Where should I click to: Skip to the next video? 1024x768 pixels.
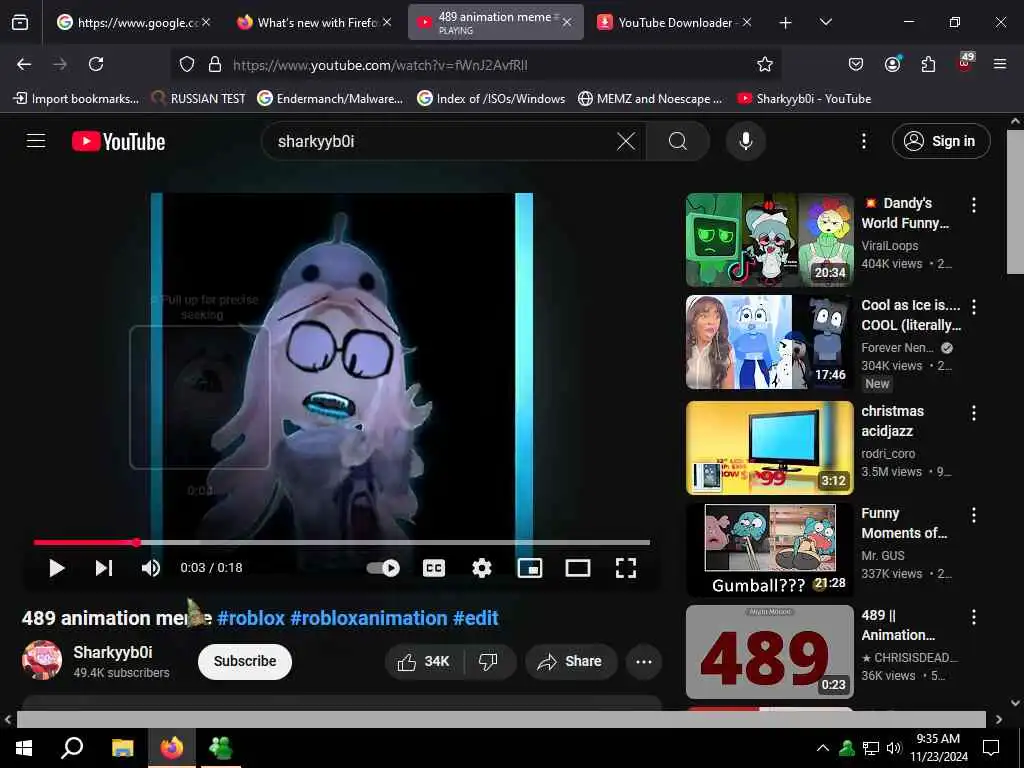click(104, 568)
